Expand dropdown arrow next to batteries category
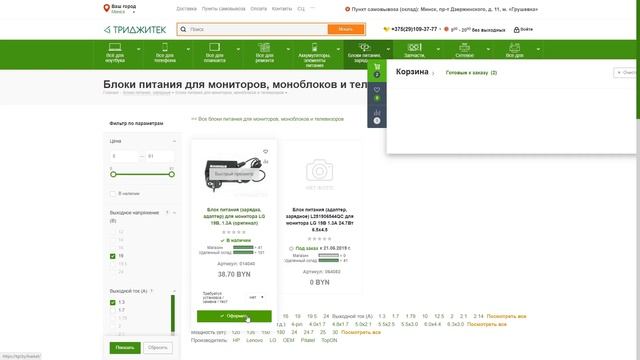The height and width of the screenshot is (360, 640). click(338, 49)
